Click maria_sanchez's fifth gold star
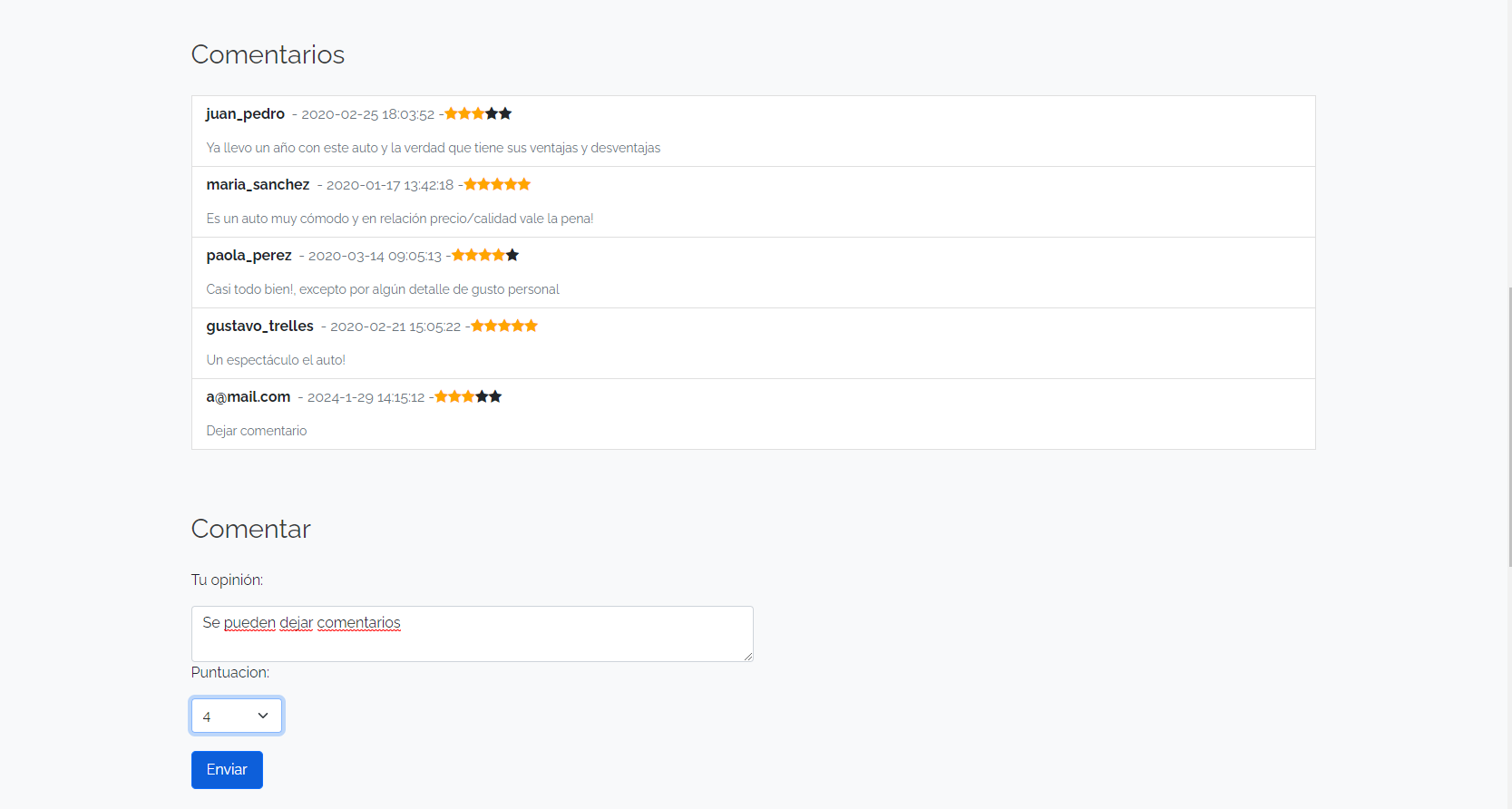The height and width of the screenshot is (809, 1512). pyautogui.click(x=524, y=184)
